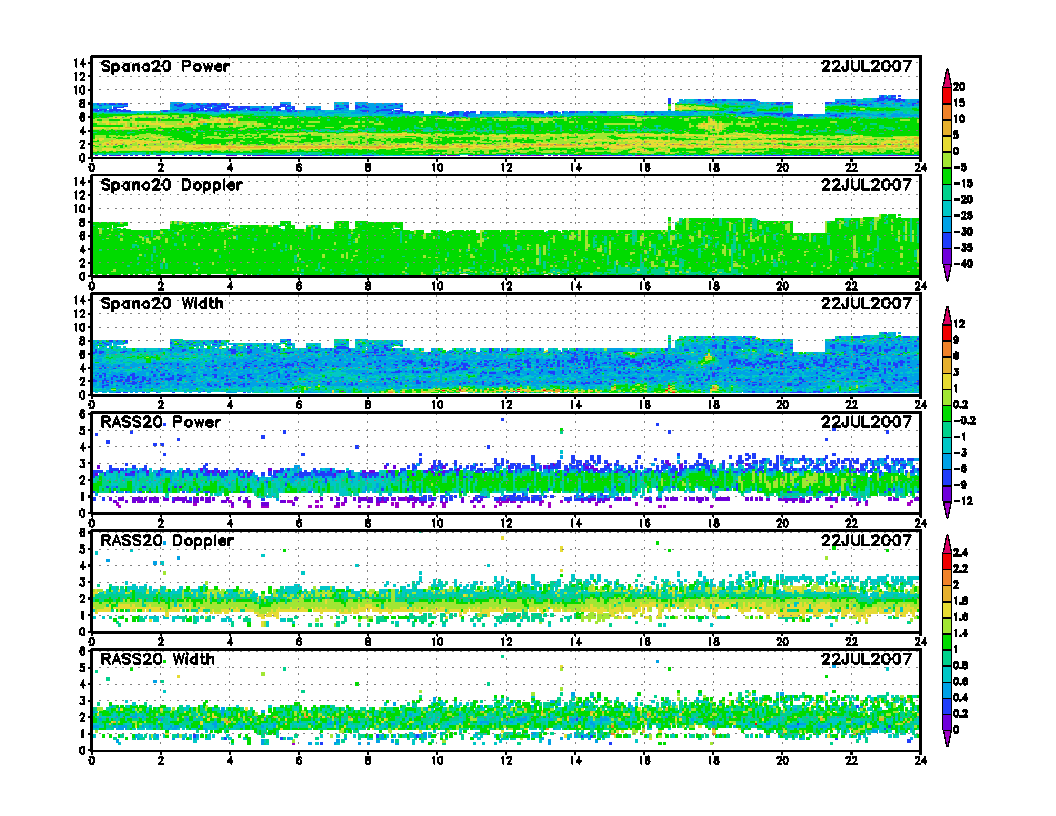Click the "-0.2" label on the middle colorbar

tap(964, 421)
